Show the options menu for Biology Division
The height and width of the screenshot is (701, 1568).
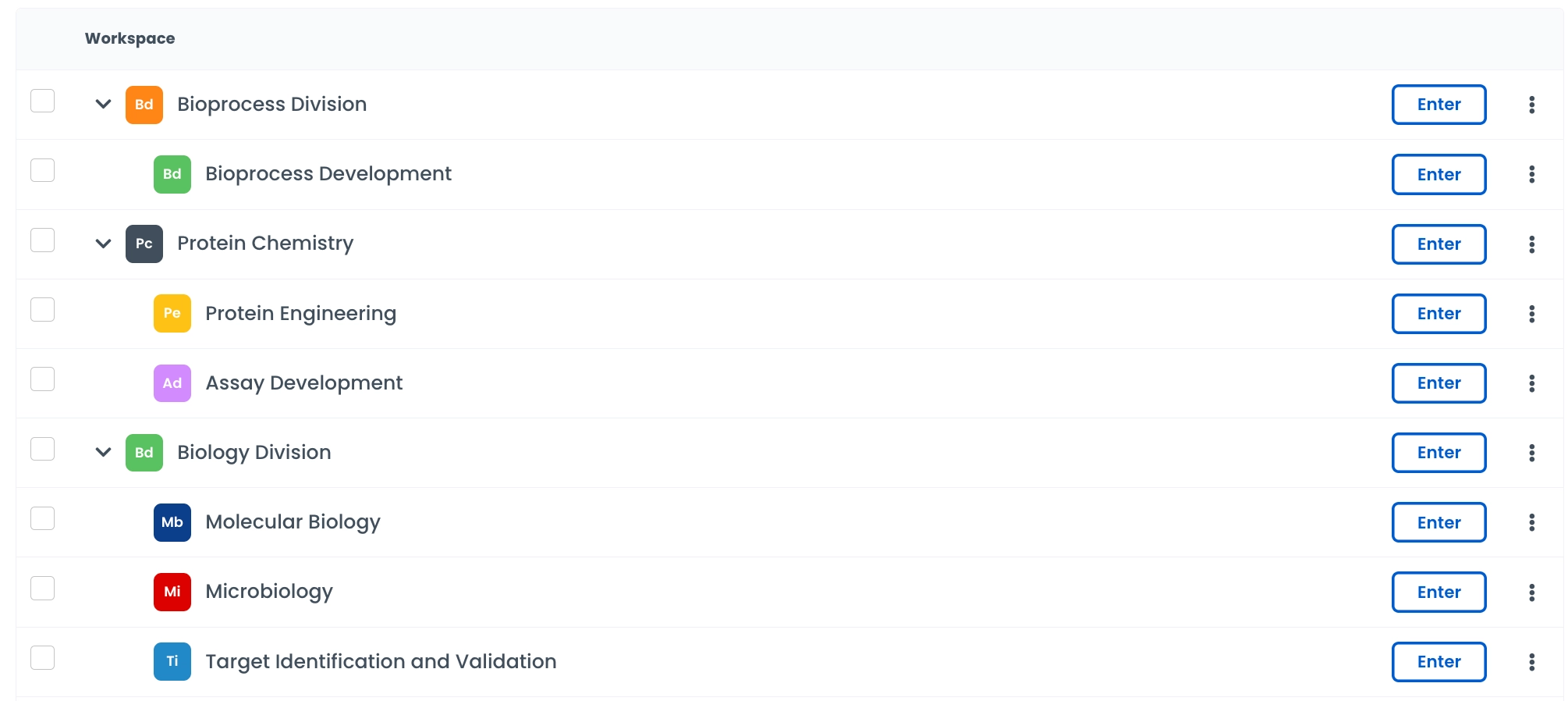click(x=1531, y=453)
